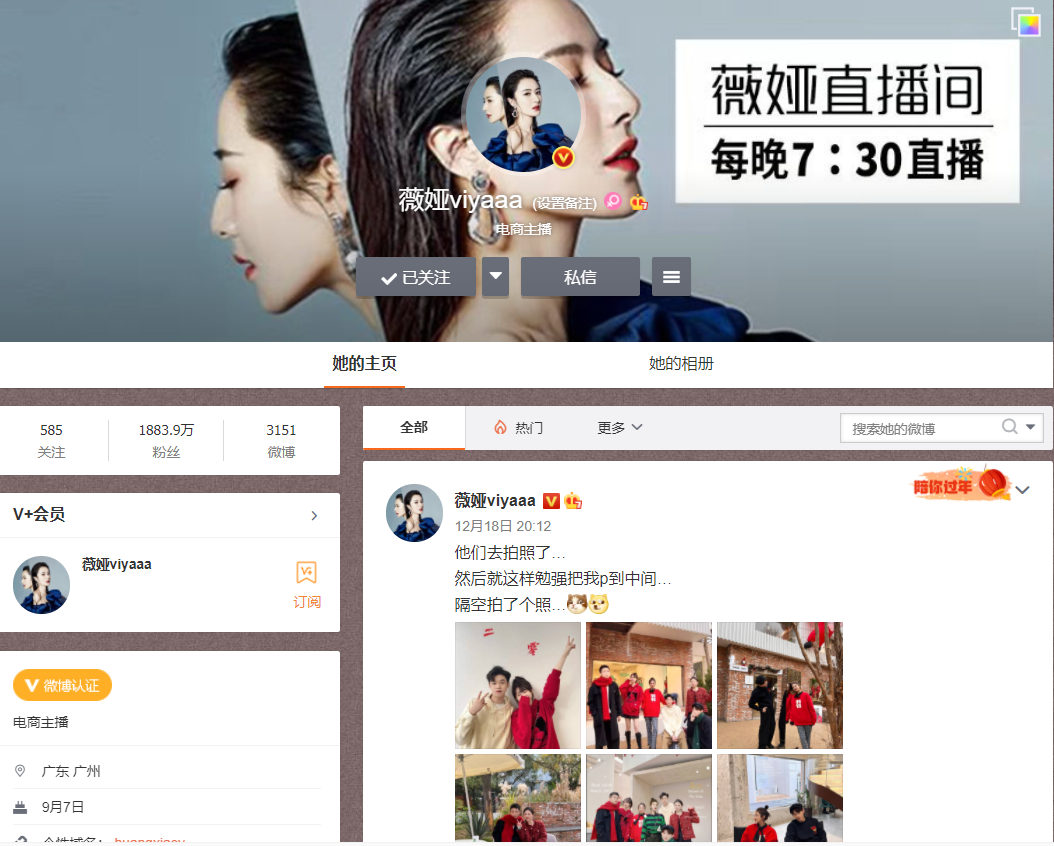This screenshot has width=1054, height=846.
Task: Click the orange 微博认证 V badge
Action: [62, 685]
